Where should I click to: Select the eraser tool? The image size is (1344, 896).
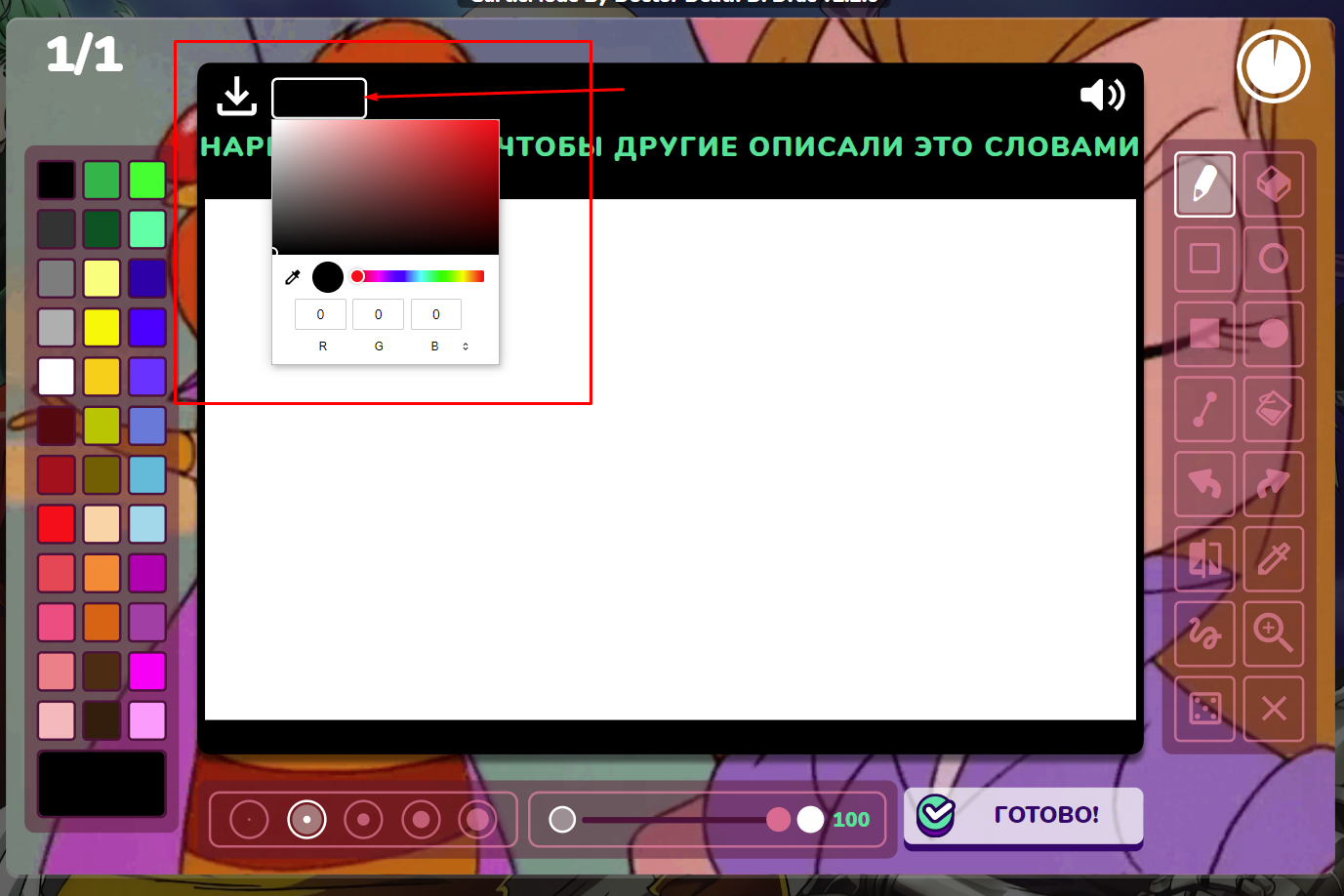[x=1274, y=184]
